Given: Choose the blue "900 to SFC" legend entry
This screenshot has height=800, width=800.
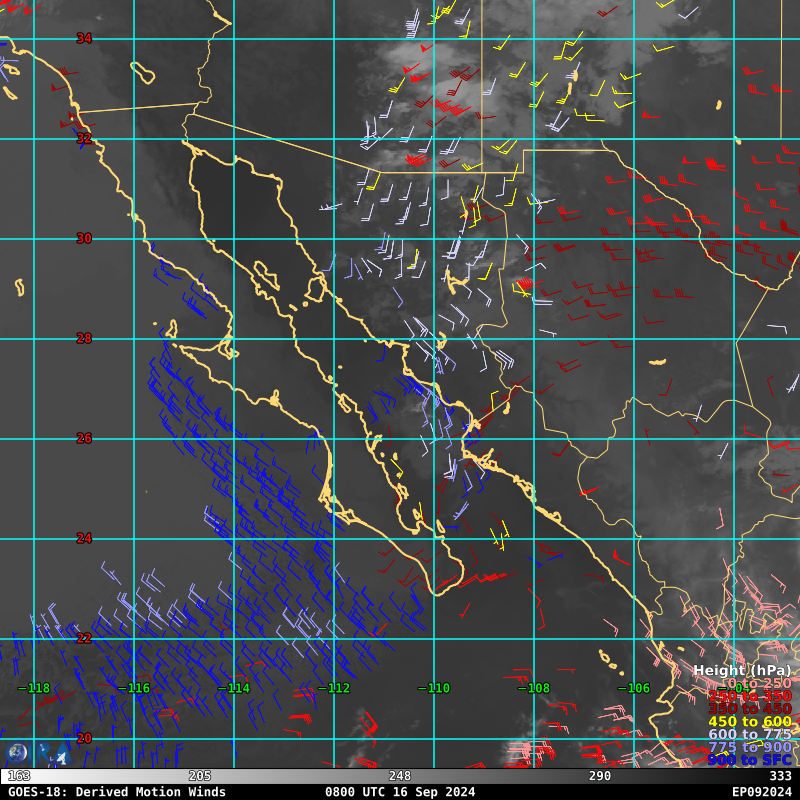Looking at the screenshot, I should [x=749, y=760].
